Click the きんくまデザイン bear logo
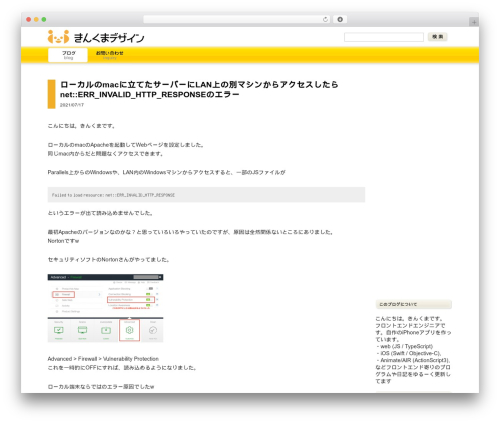The width and height of the screenshot is (500, 423). tap(58, 37)
